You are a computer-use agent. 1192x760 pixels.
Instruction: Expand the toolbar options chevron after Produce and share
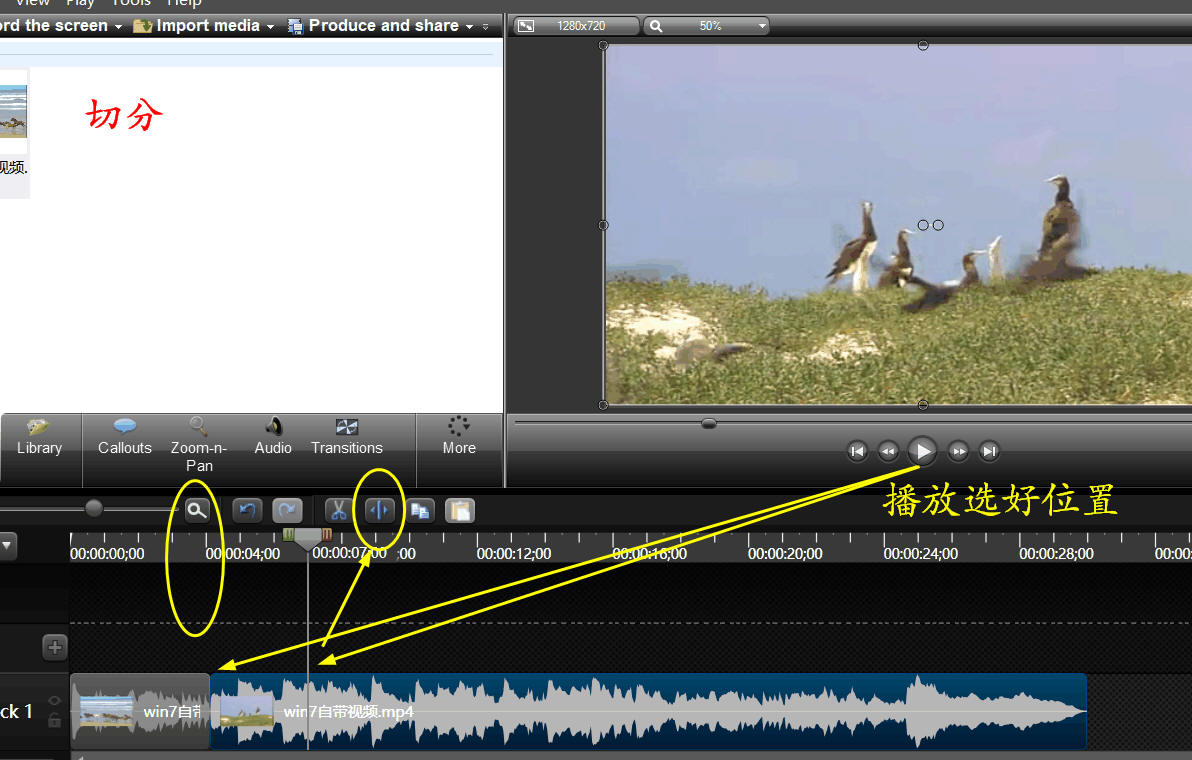[x=486, y=27]
